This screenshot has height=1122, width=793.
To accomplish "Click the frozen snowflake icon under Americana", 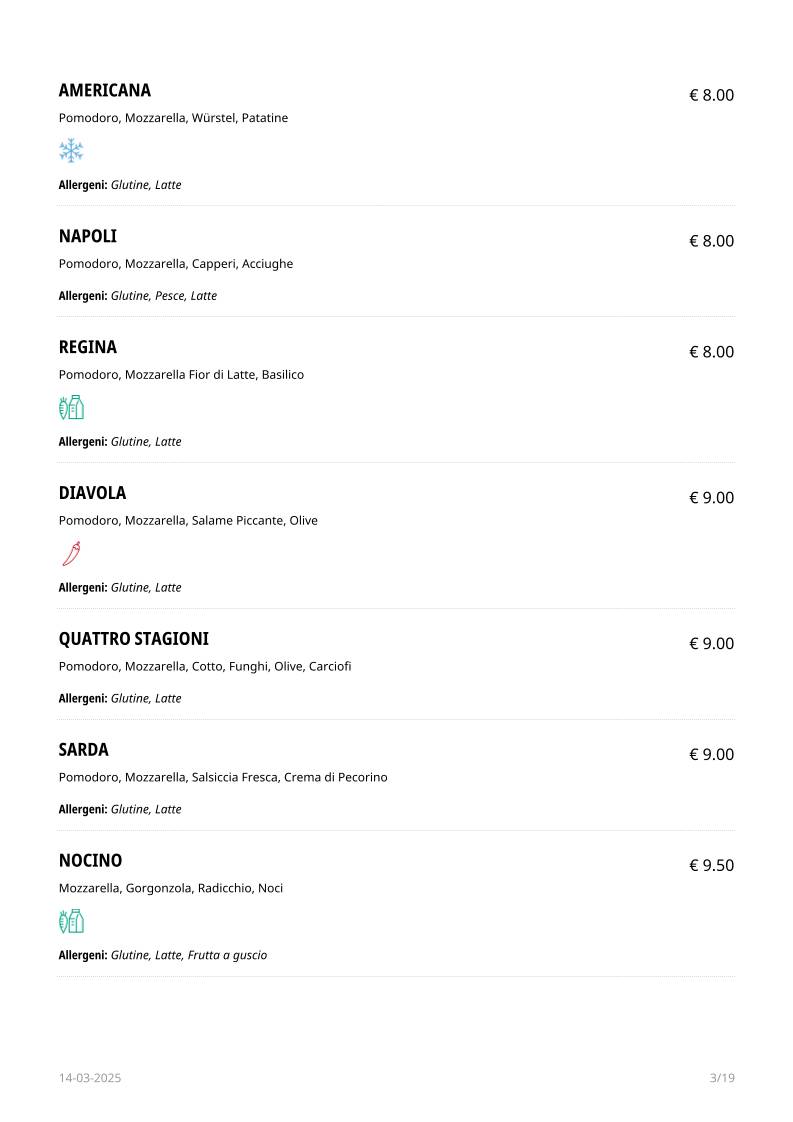I will [x=71, y=151].
